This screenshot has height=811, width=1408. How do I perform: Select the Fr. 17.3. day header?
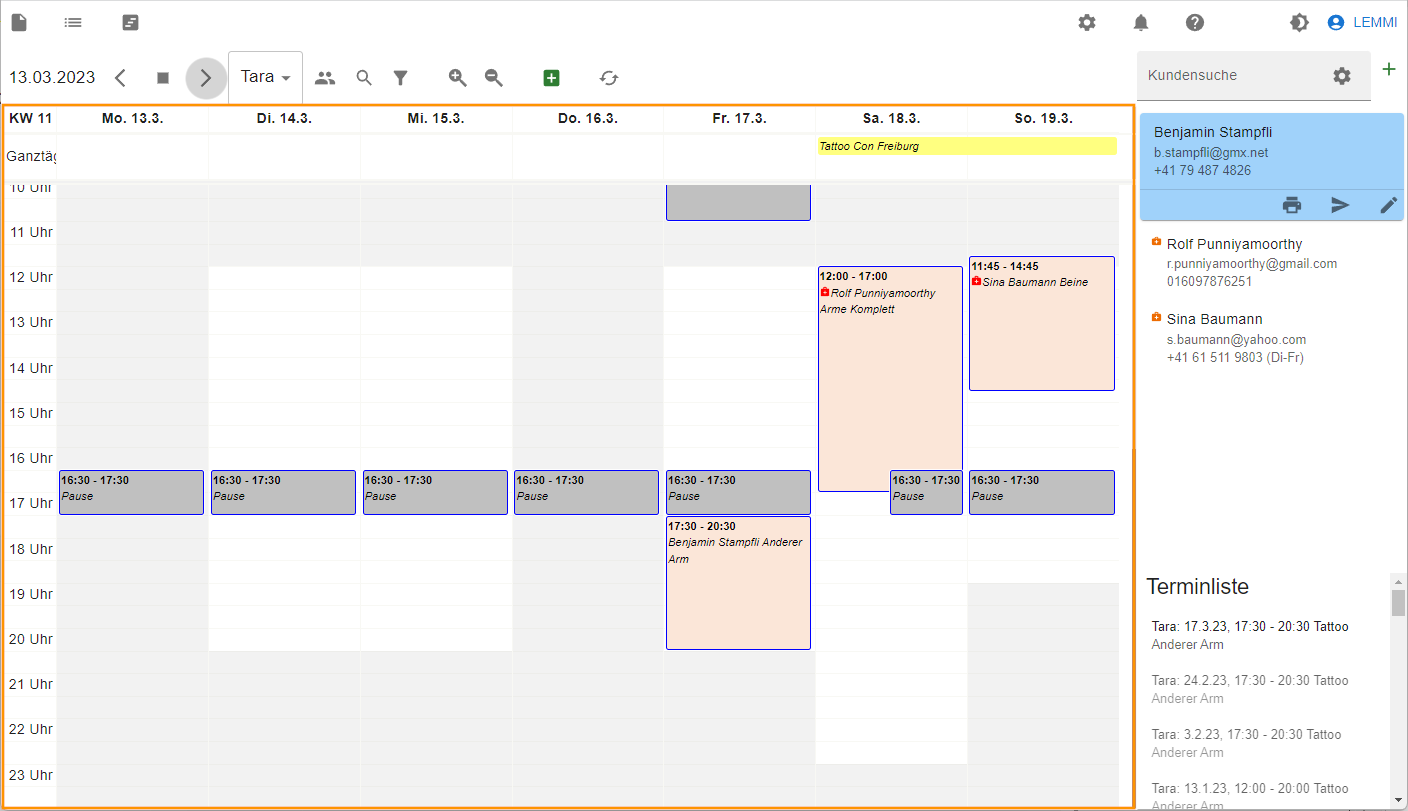click(740, 118)
